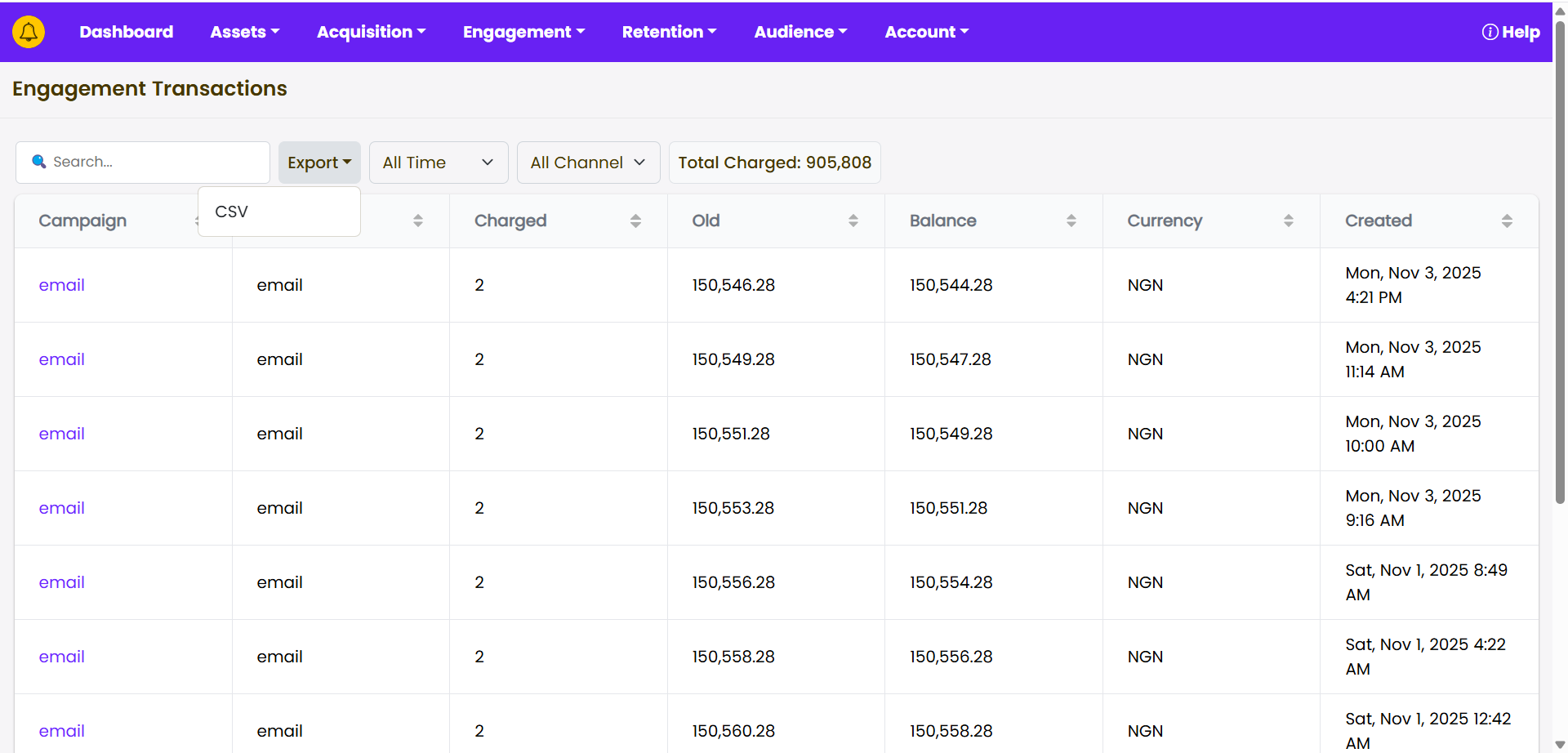Click the yellow notification bell icon
Image resolution: width=1568 pixels, height=753 pixels.
[x=29, y=32]
